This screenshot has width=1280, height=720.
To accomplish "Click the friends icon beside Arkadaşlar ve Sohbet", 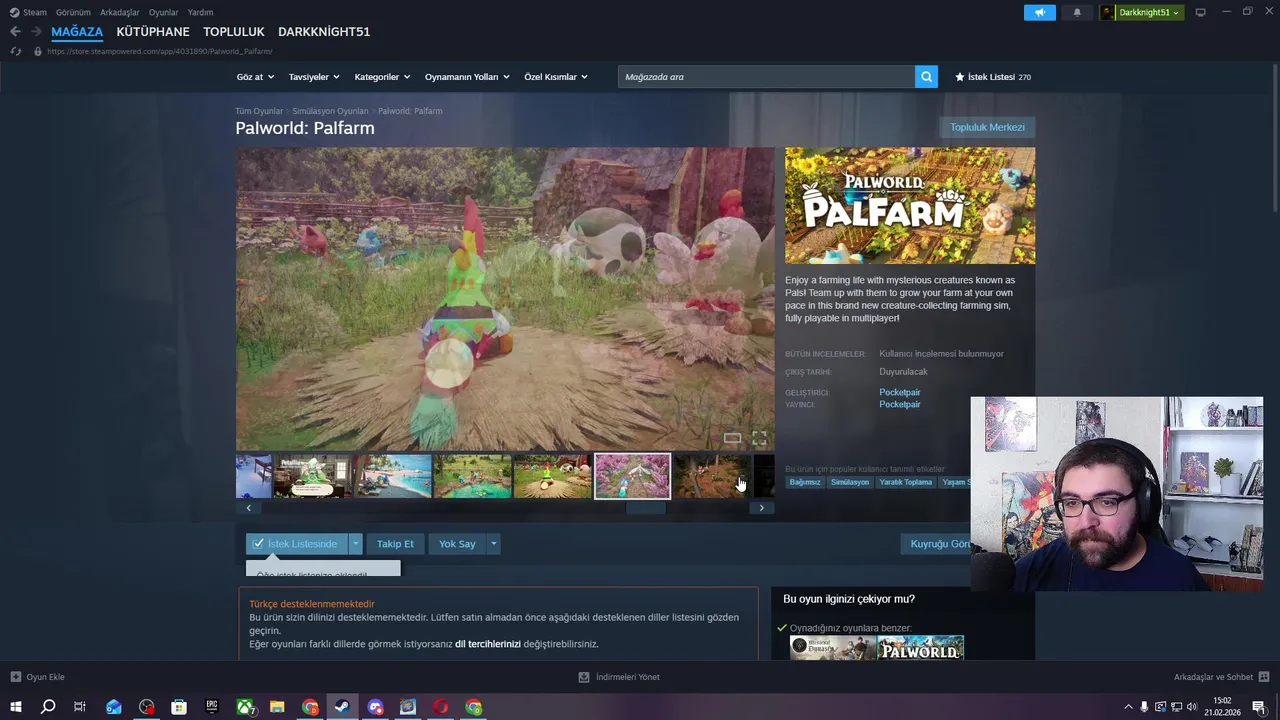I will coord(1264,677).
